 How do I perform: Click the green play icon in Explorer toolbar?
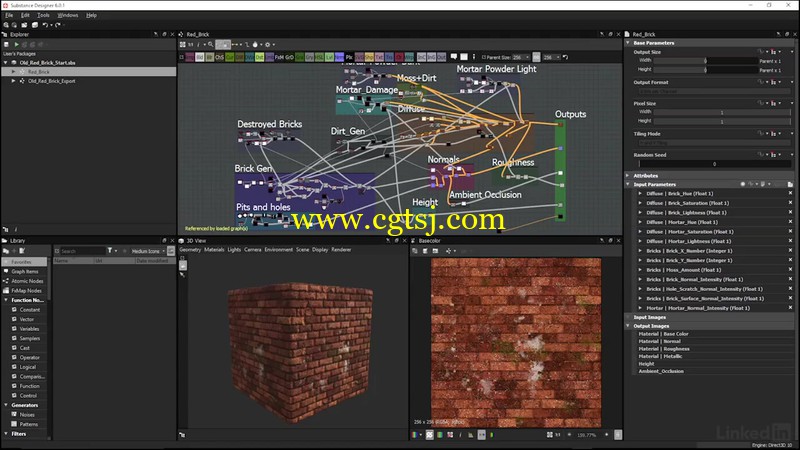click(16, 44)
